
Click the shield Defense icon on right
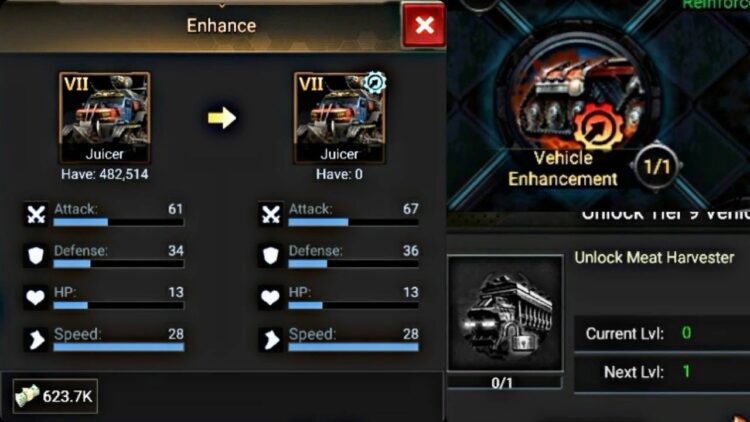coord(271,255)
